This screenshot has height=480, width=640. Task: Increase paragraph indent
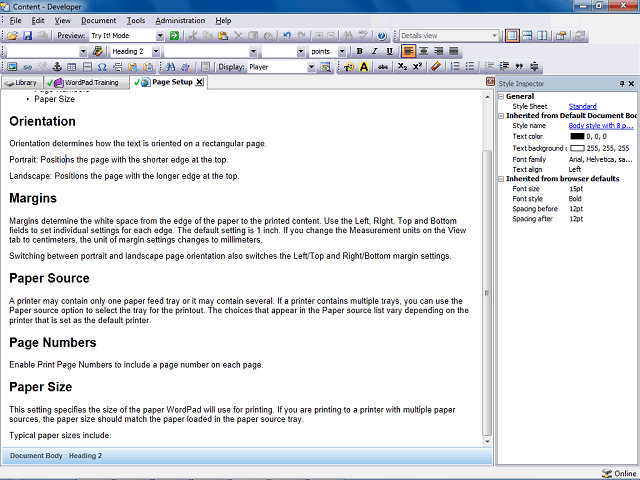coord(504,67)
